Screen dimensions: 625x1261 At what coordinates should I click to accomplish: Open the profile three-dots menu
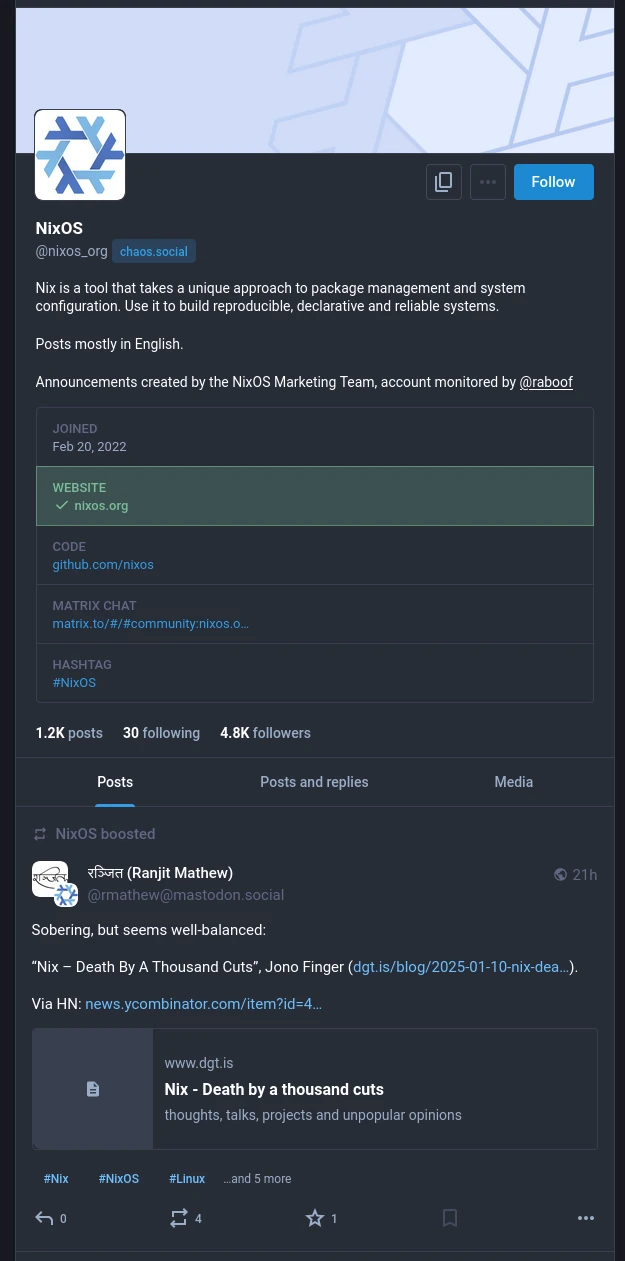coord(488,182)
